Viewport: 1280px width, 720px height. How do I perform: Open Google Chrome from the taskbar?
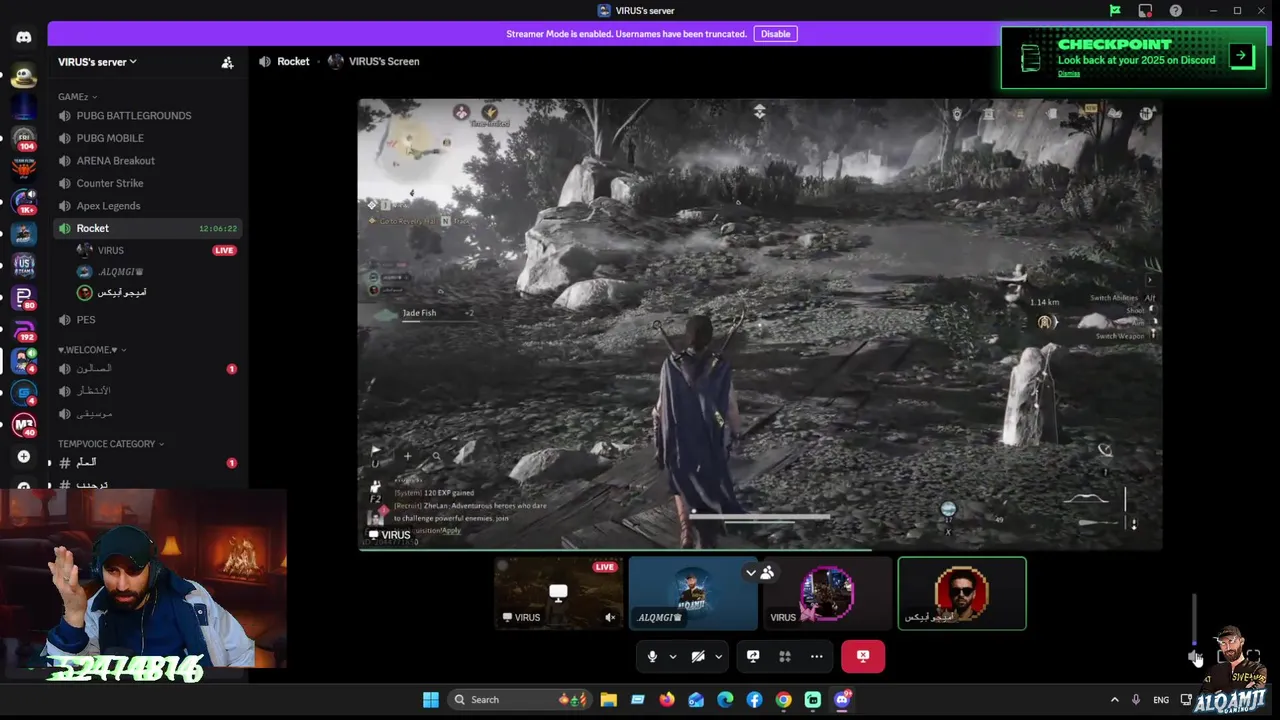point(784,700)
